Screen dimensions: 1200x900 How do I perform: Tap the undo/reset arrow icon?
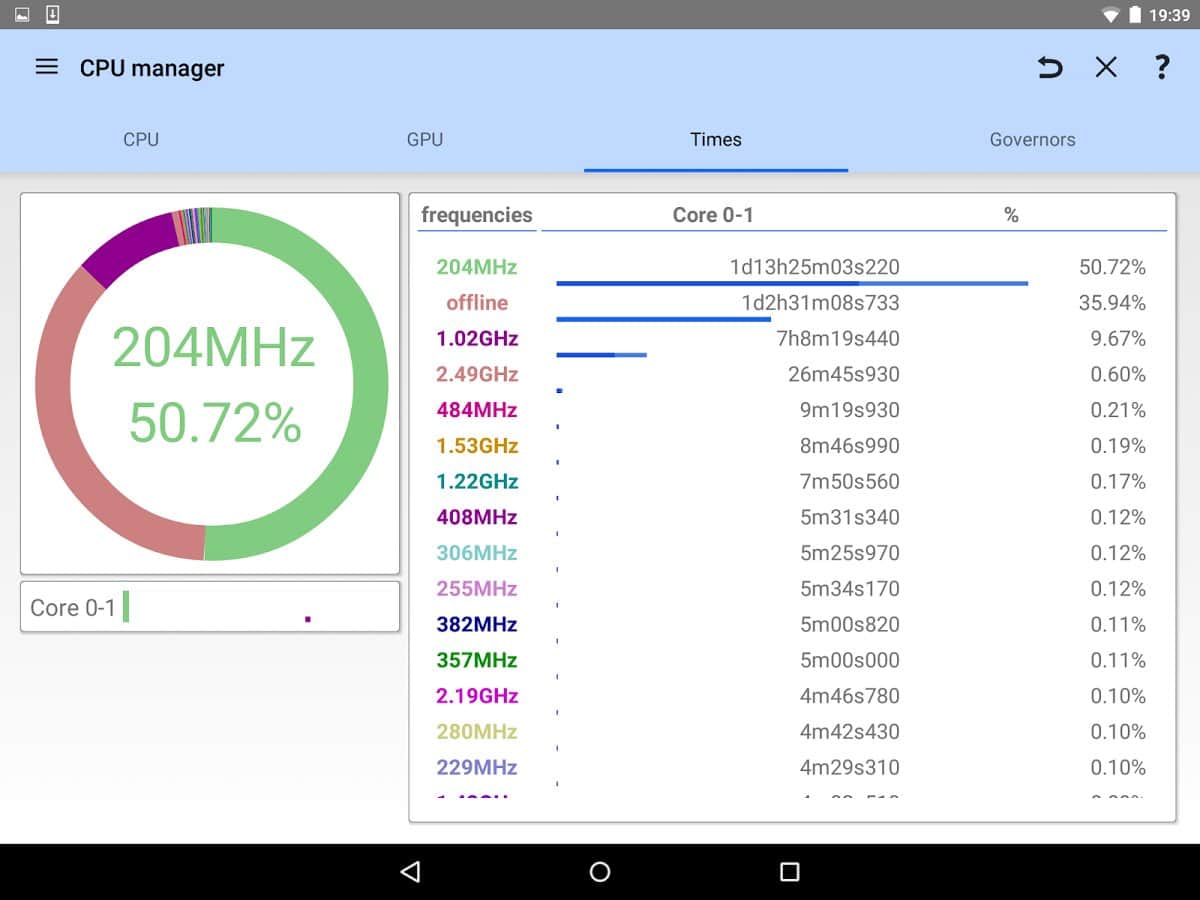pos(1049,67)
